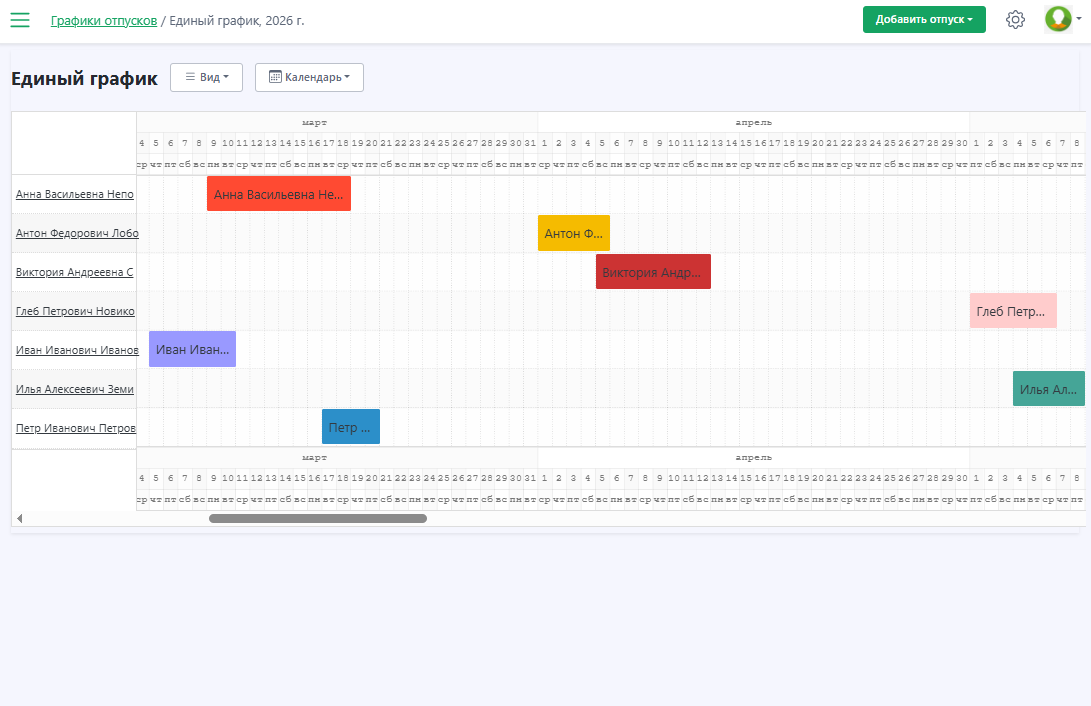
Task: Open employee link 'Петр Иванович Петров'
Action: [76, 428]
